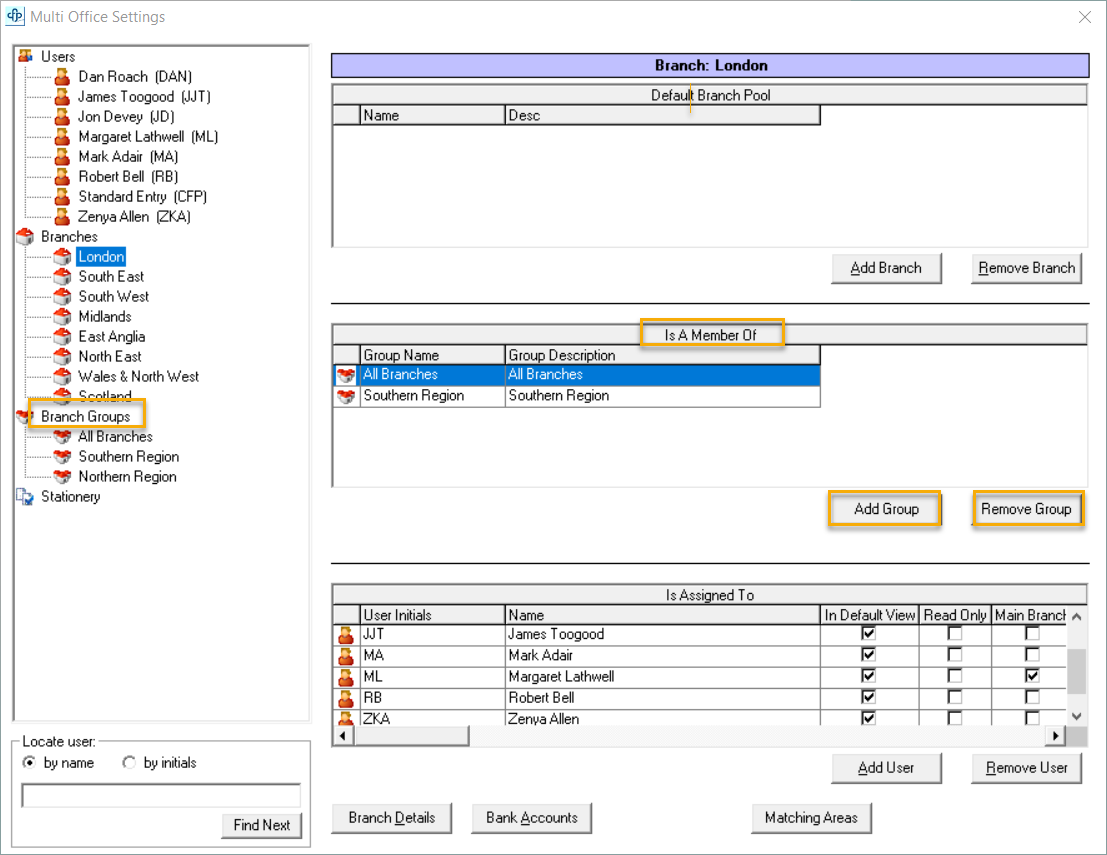Click the user icon beside James Toogood in tree

(63, 96)
